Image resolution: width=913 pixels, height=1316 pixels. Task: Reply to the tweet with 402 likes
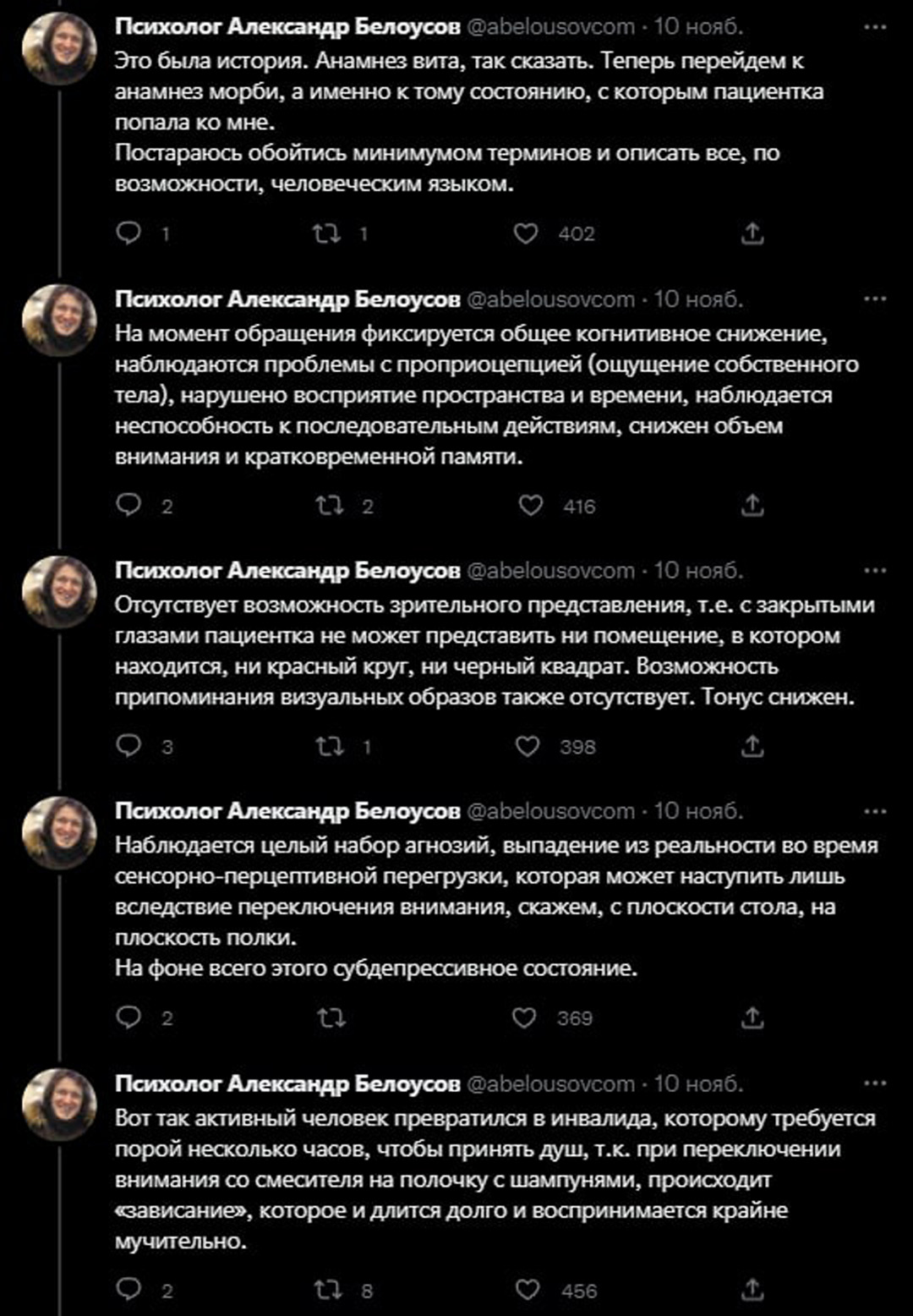click(x=128, y=233)
